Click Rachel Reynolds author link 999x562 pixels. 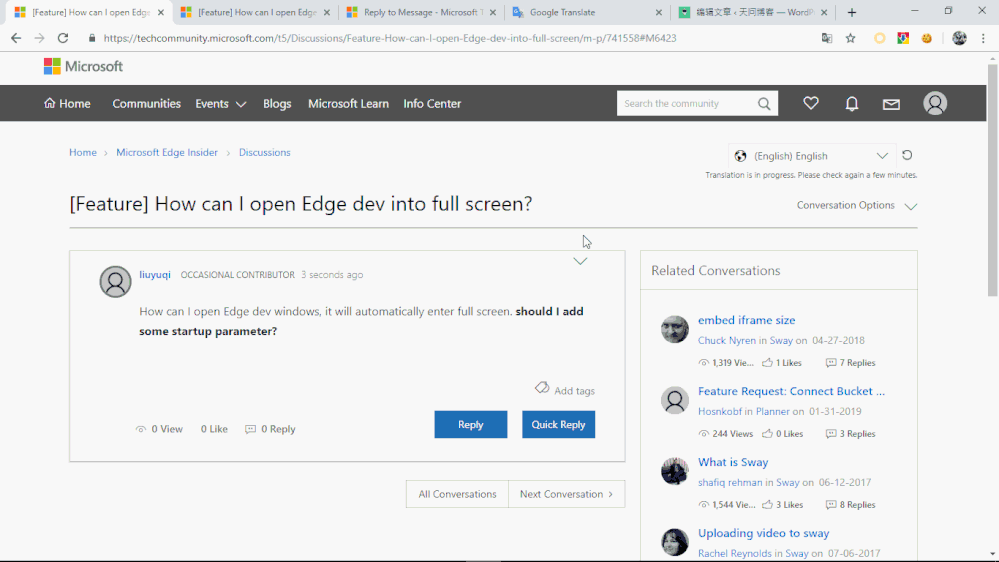(x=735, y=553)
